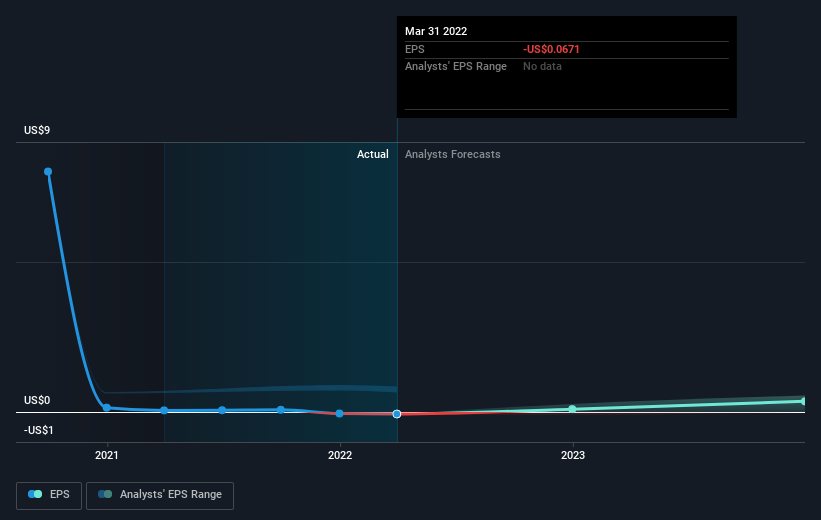821x520 pixels.
Task: Select the forecast data point at 2023
Action: pos(572,409)
